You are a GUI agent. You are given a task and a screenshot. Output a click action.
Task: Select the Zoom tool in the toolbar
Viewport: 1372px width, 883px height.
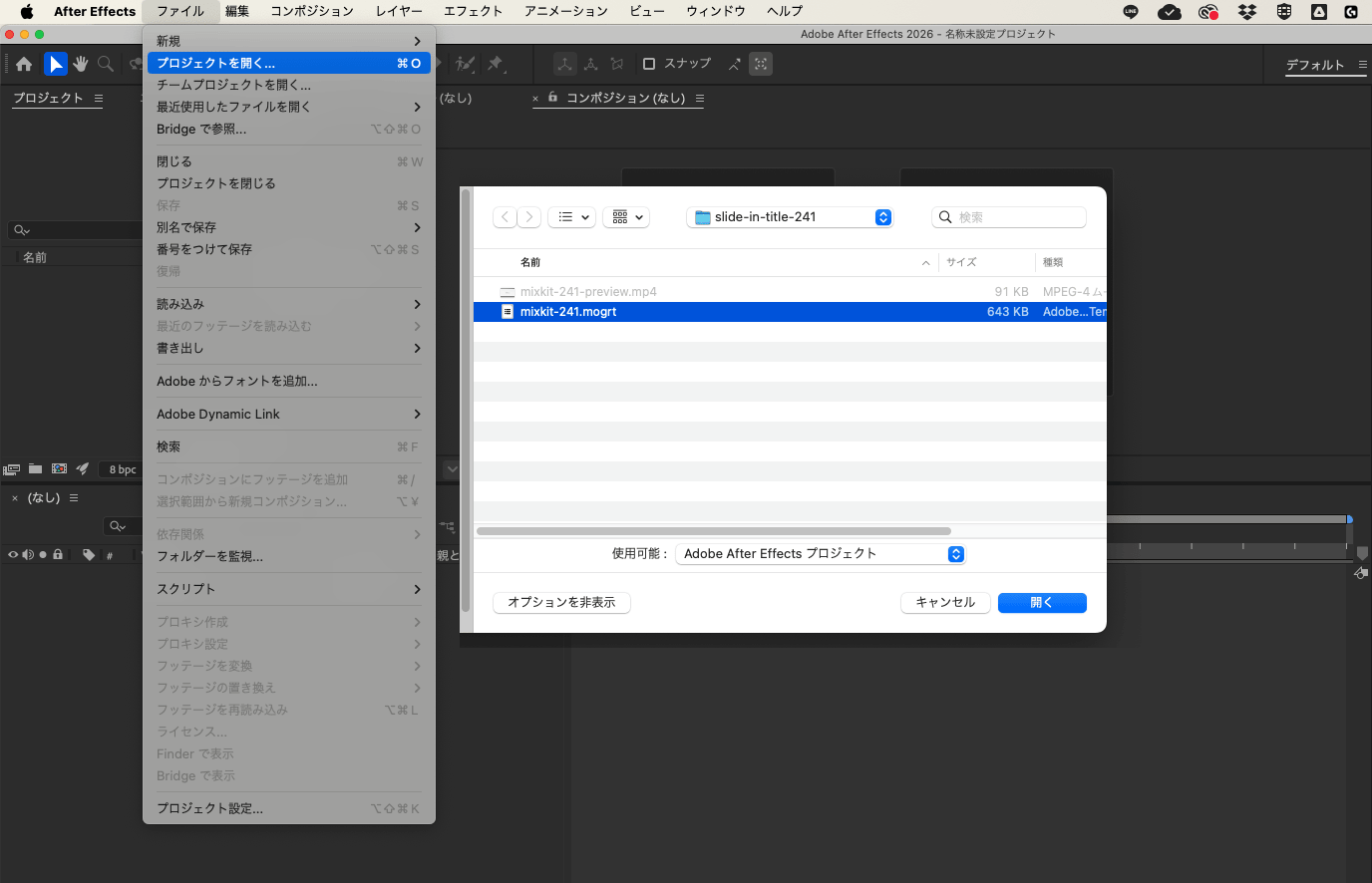pos(105,63)
